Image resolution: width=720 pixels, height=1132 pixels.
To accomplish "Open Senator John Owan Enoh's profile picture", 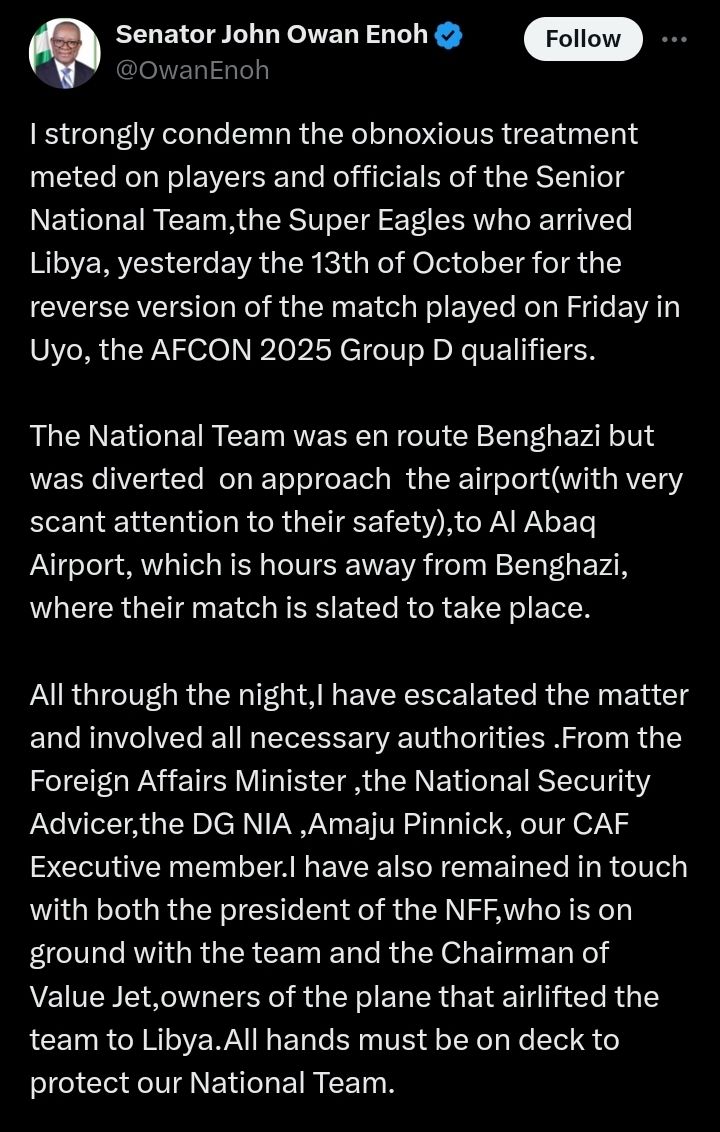I will click(65, 53).
